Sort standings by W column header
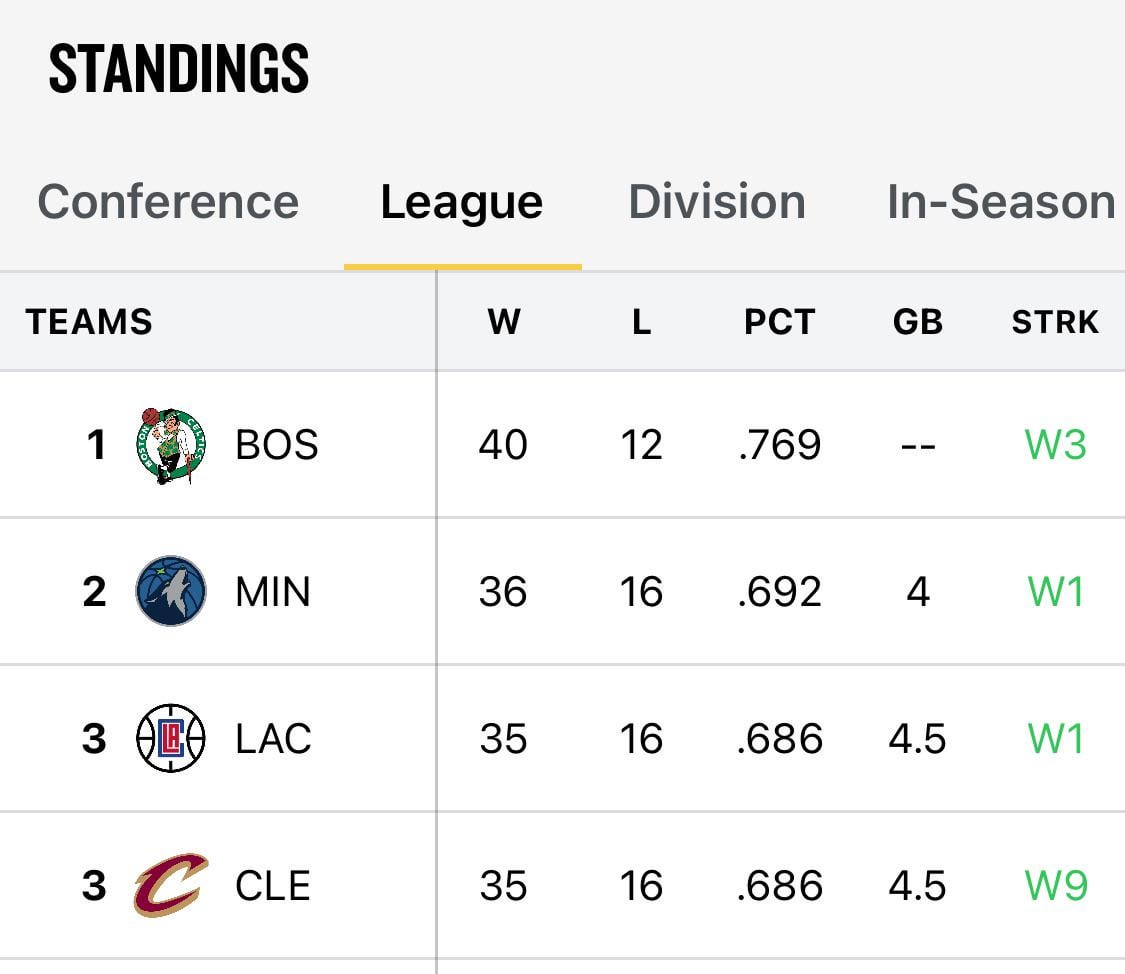The image size is (1125, 974). (x=503, y=322)
